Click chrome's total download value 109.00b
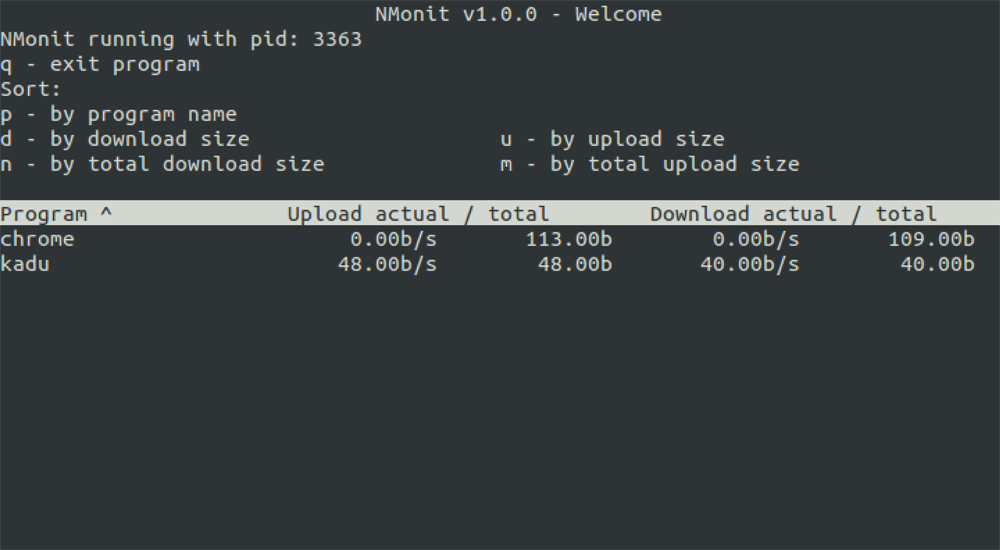1000x550 pixels. pyautogui.click(x=931, y=239)
